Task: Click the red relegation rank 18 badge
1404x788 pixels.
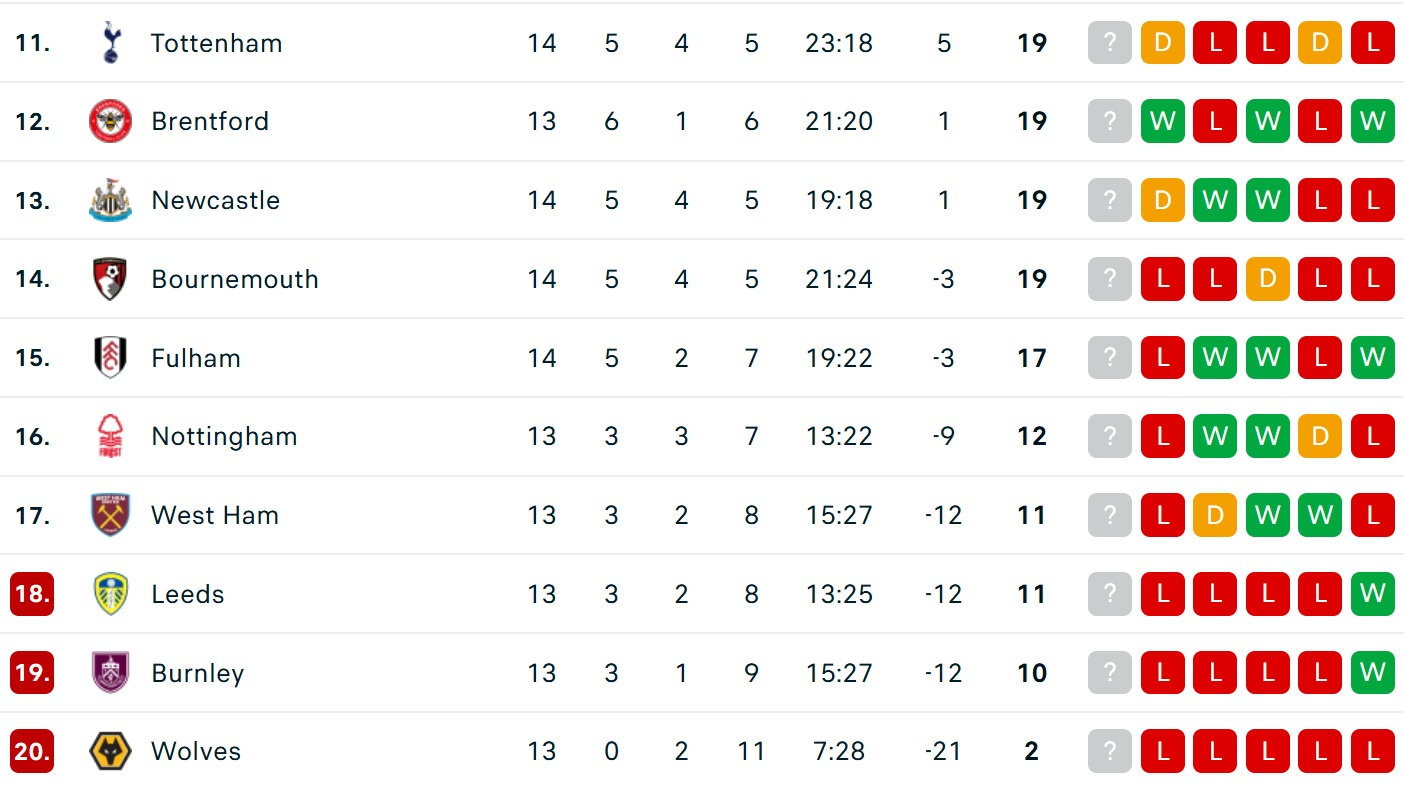Action: click(x=32, y=594)
